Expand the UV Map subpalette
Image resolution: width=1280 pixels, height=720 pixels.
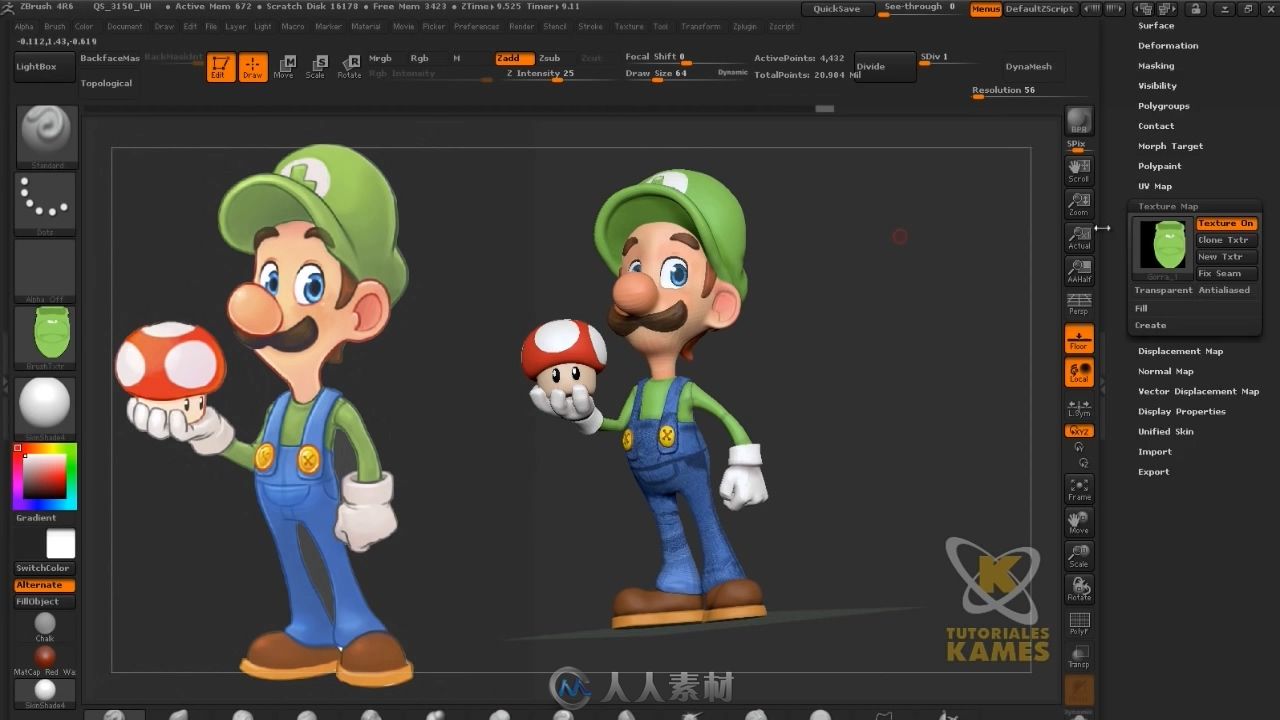[1155, 186]
